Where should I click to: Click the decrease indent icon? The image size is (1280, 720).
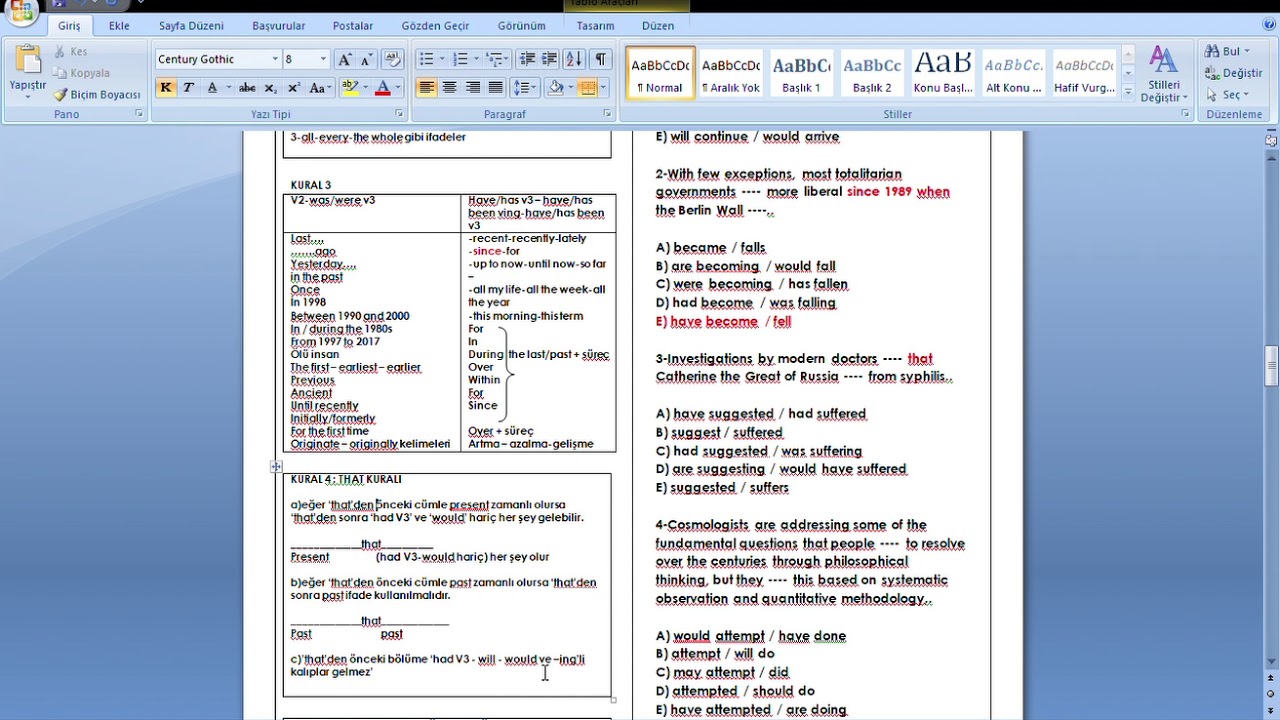(527, 60)
